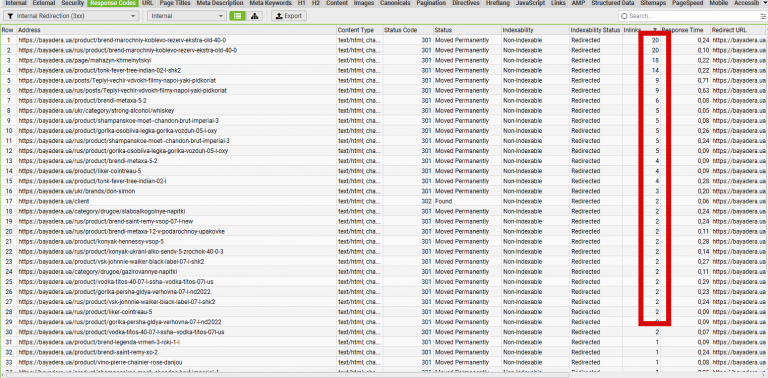Open the Meta Description tab

pos(220,3)
